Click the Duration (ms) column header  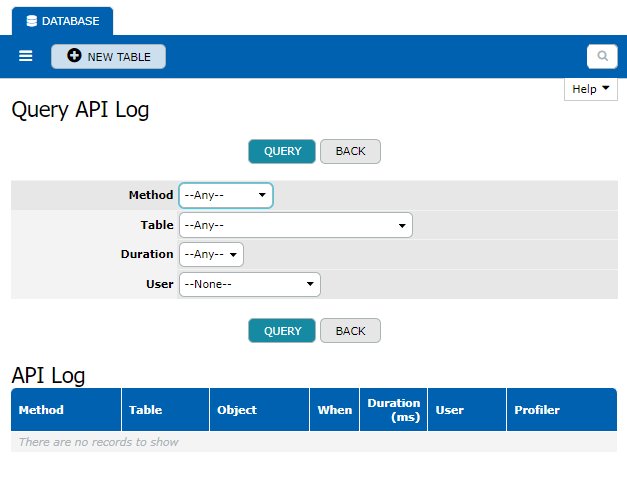point(393,410)
